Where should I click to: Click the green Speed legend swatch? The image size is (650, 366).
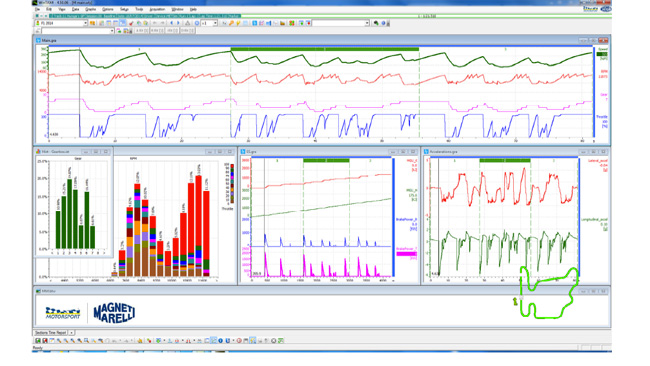602,54
